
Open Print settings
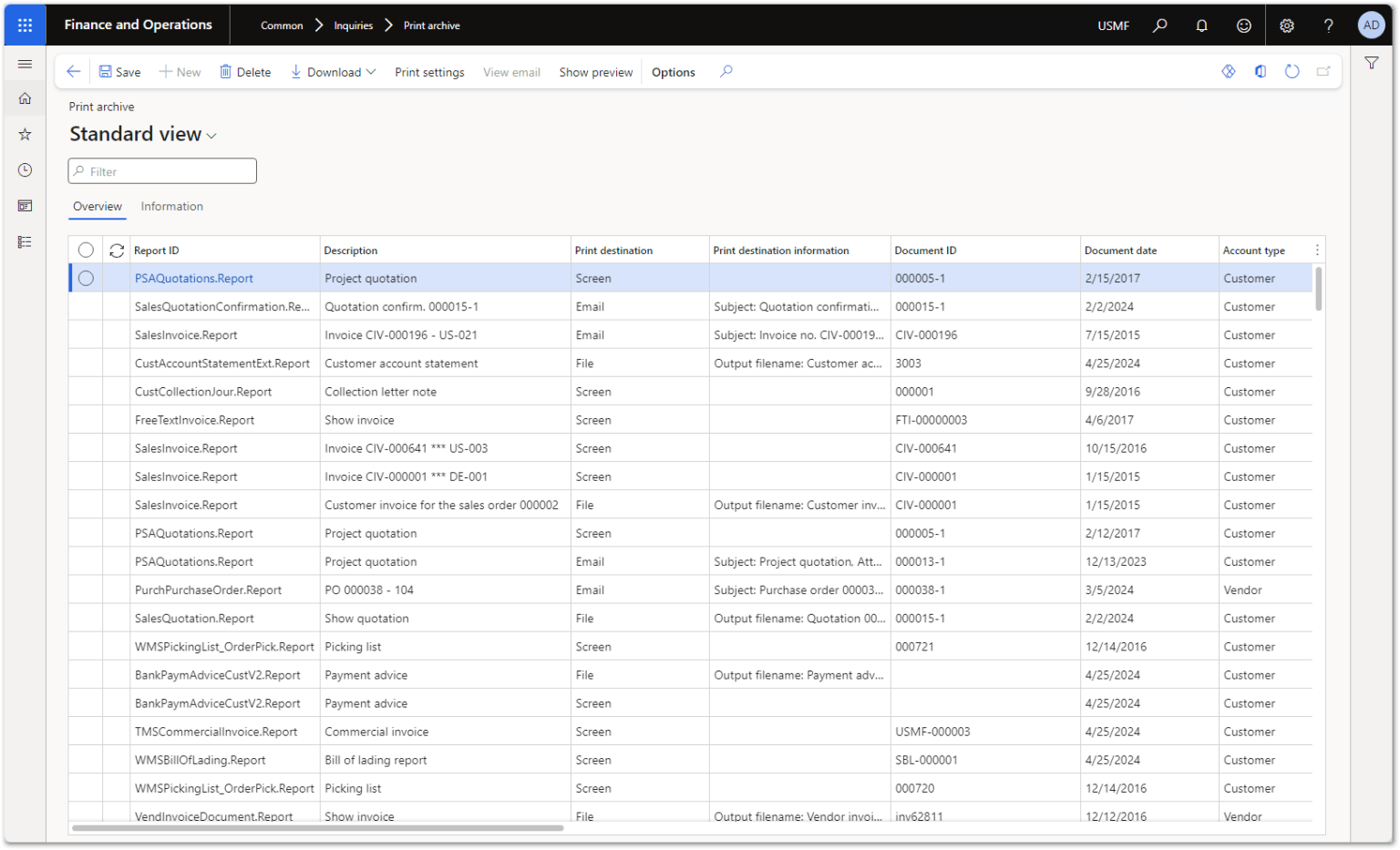pos(429,72)
